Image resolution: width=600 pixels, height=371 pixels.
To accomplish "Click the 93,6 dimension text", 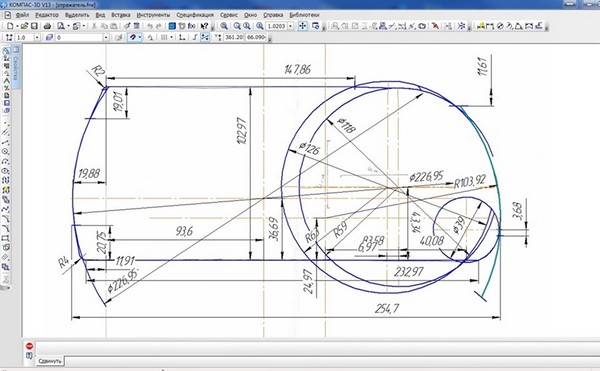I will [184, 231].
